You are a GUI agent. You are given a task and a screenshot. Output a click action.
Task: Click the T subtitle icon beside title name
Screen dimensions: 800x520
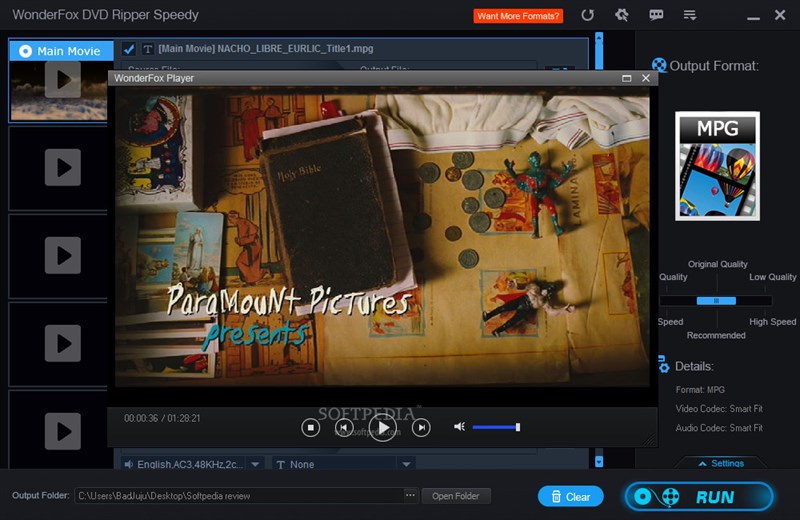click(147, 49)
